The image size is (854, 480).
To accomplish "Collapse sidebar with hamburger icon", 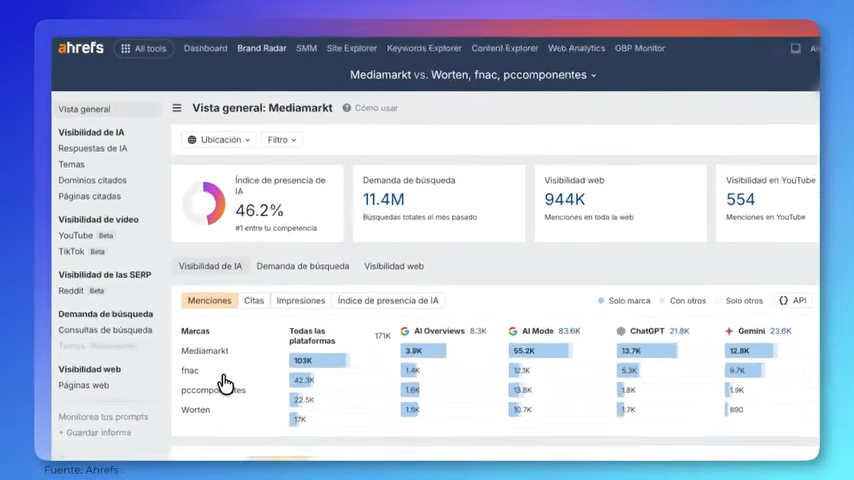I will (x=177, y=108).
